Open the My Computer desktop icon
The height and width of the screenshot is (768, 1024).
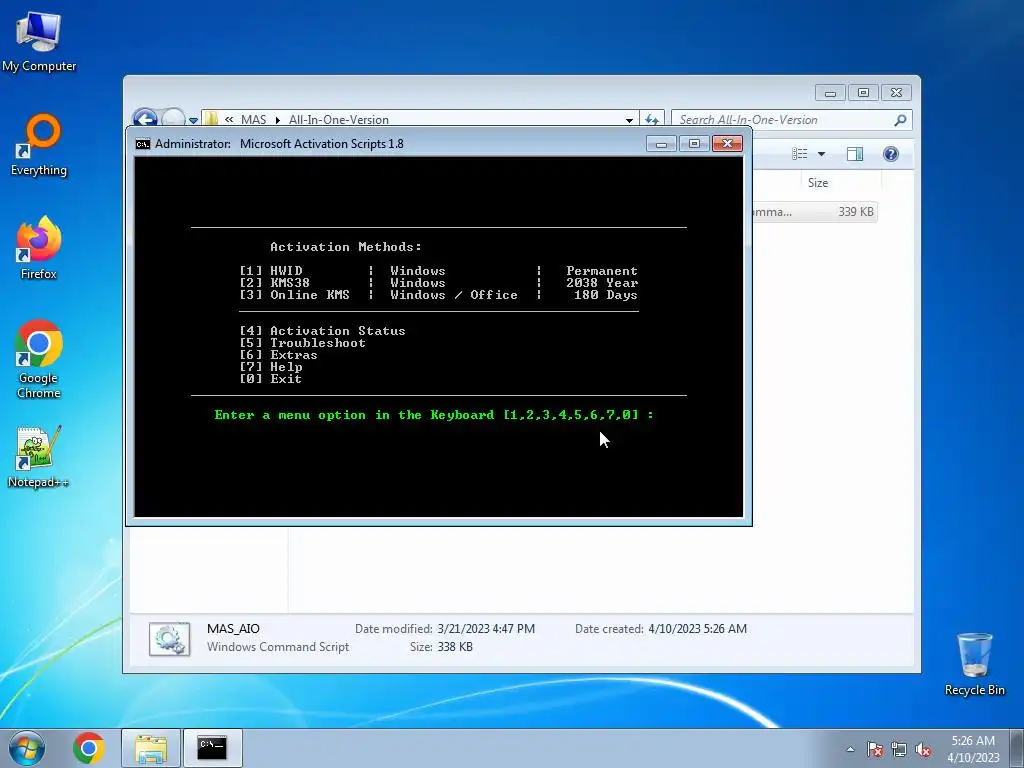[39, 41]
